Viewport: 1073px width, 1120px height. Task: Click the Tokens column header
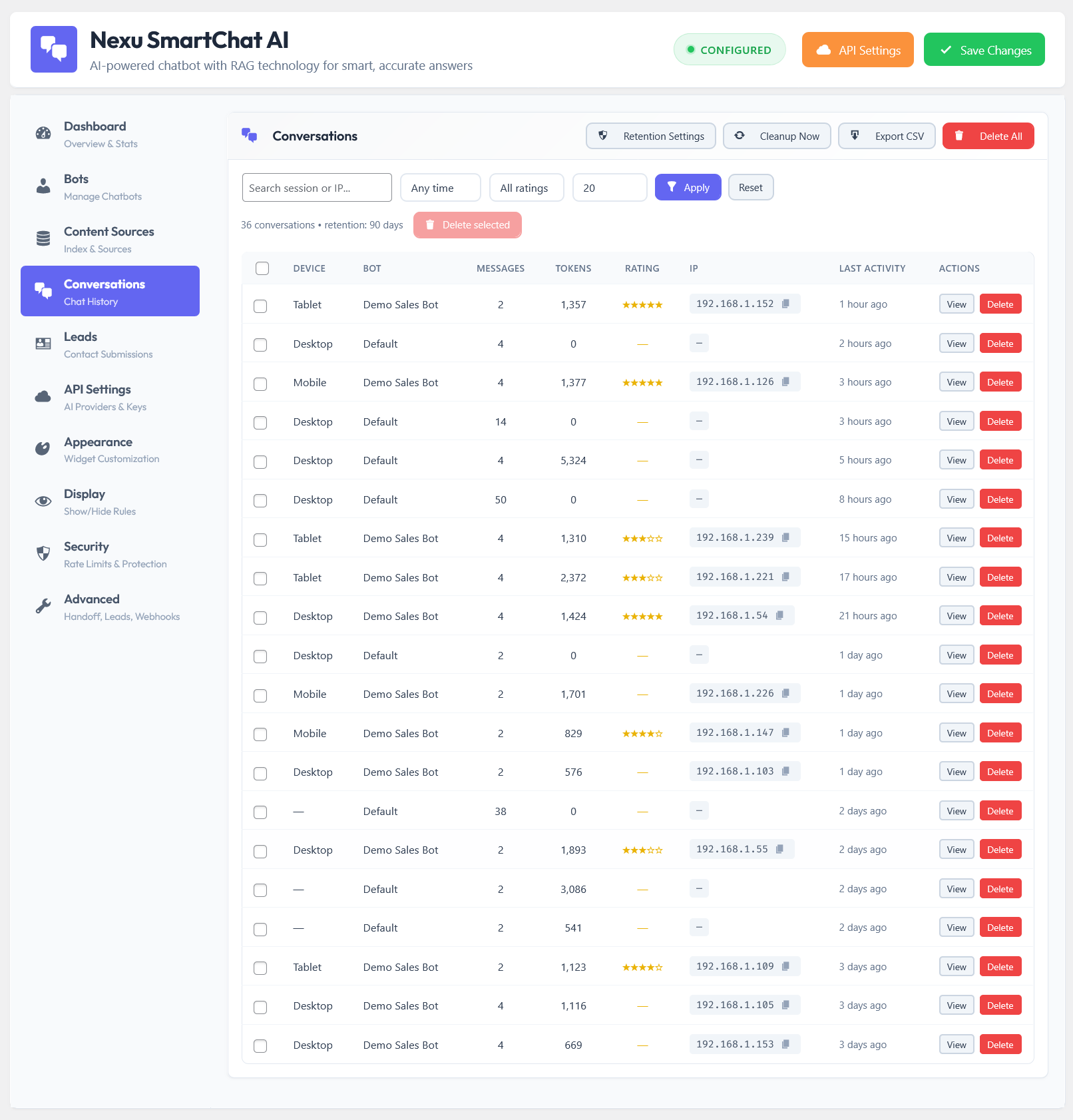pos(573,268)
